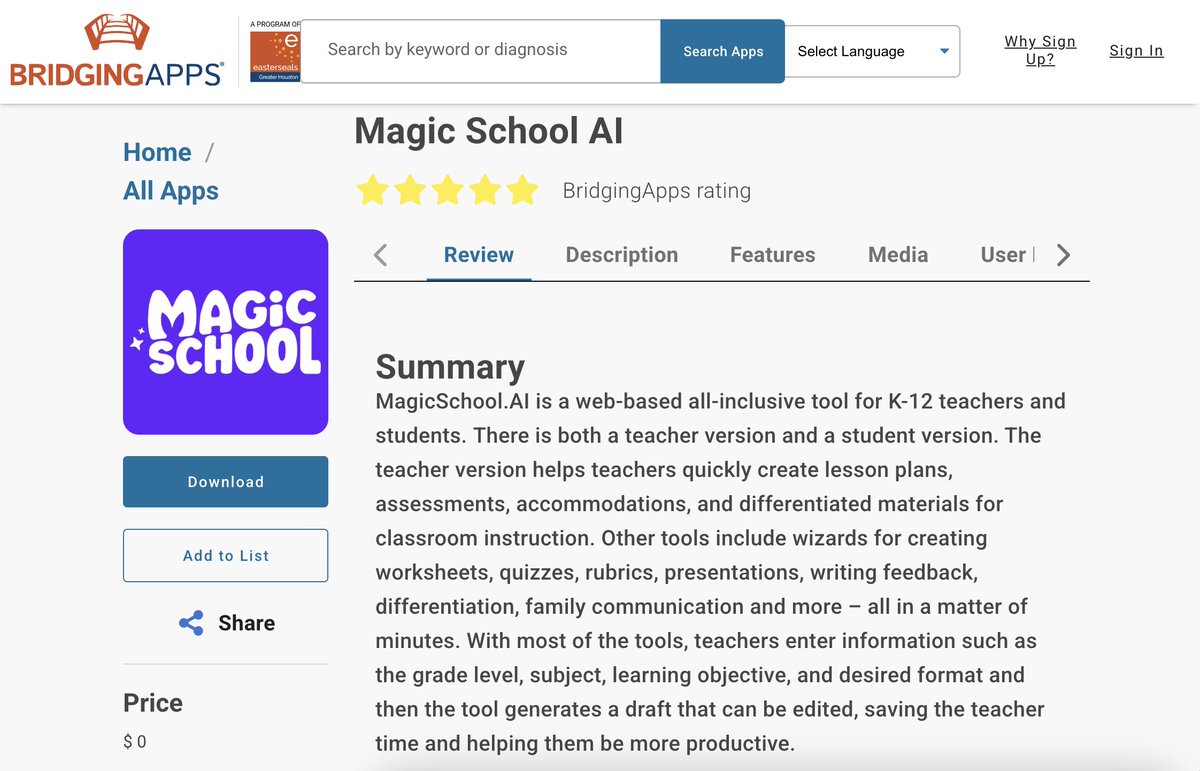Open the BridgingApps logo homepage

point(116,50)
